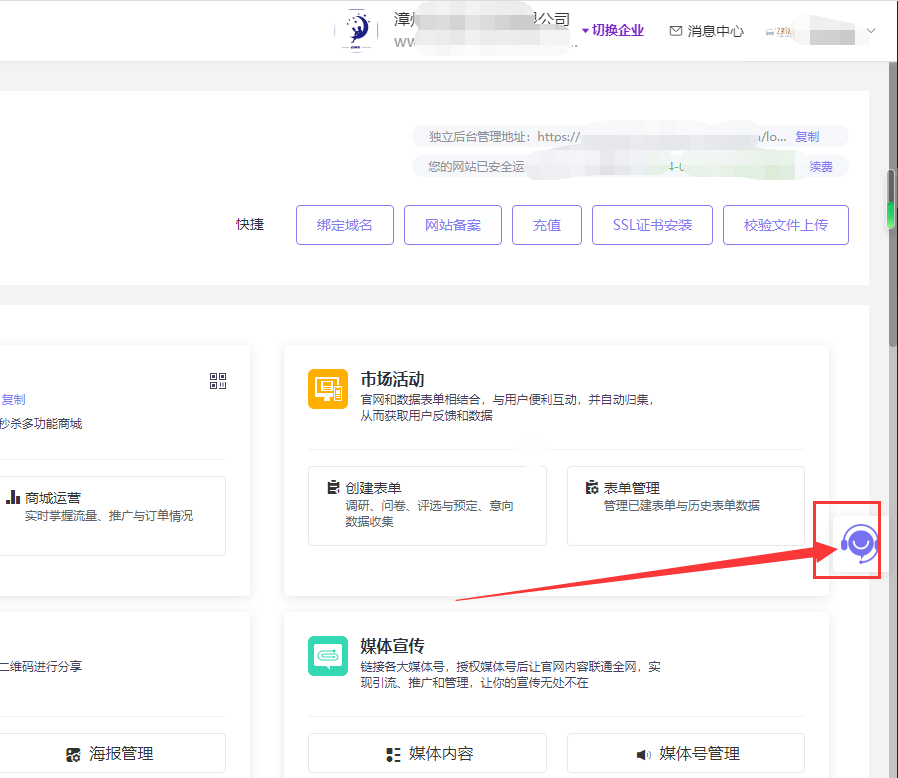Click the 绑定域名 button

pos(345,225)
